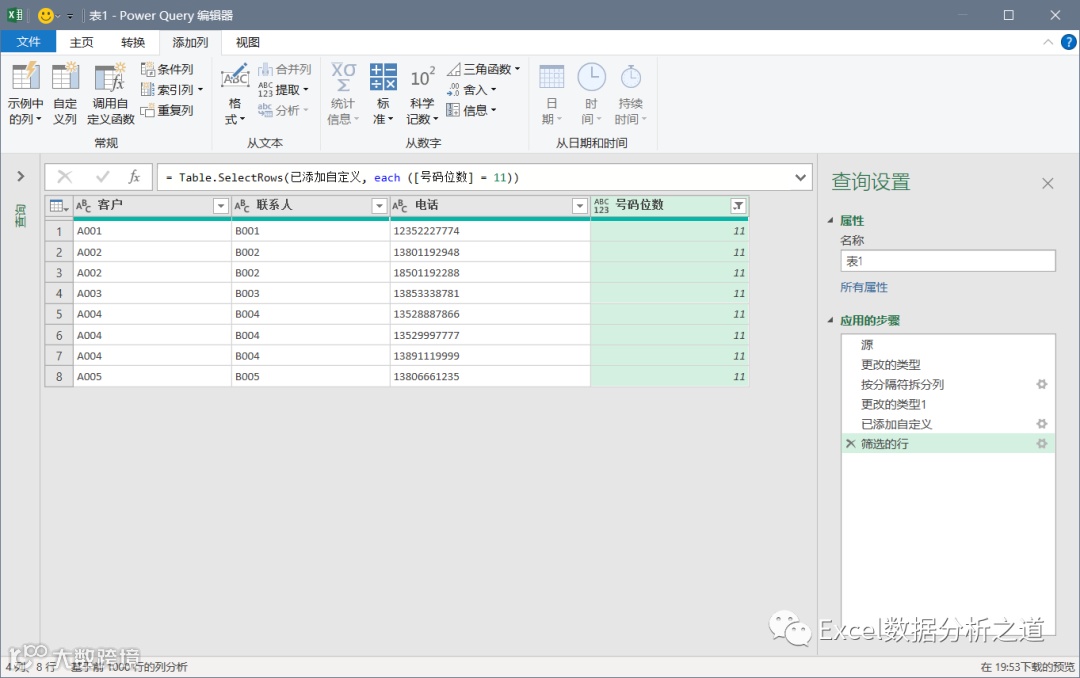Open help question mark icon
Image resolution: width=1080 pixels, height=678 pixels.
click(x=1068, y=42)
